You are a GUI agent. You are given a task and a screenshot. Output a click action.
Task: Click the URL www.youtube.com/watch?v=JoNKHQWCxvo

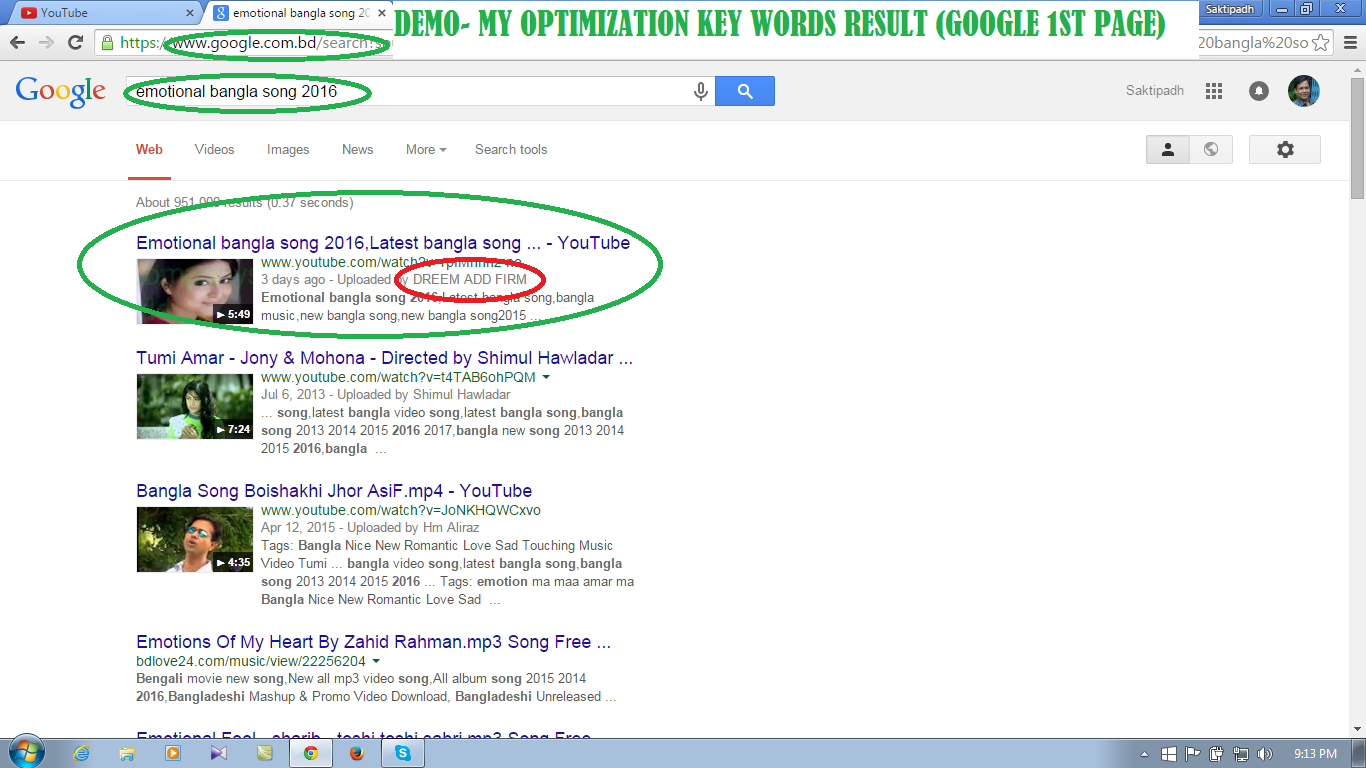click(x=401, y=510)
